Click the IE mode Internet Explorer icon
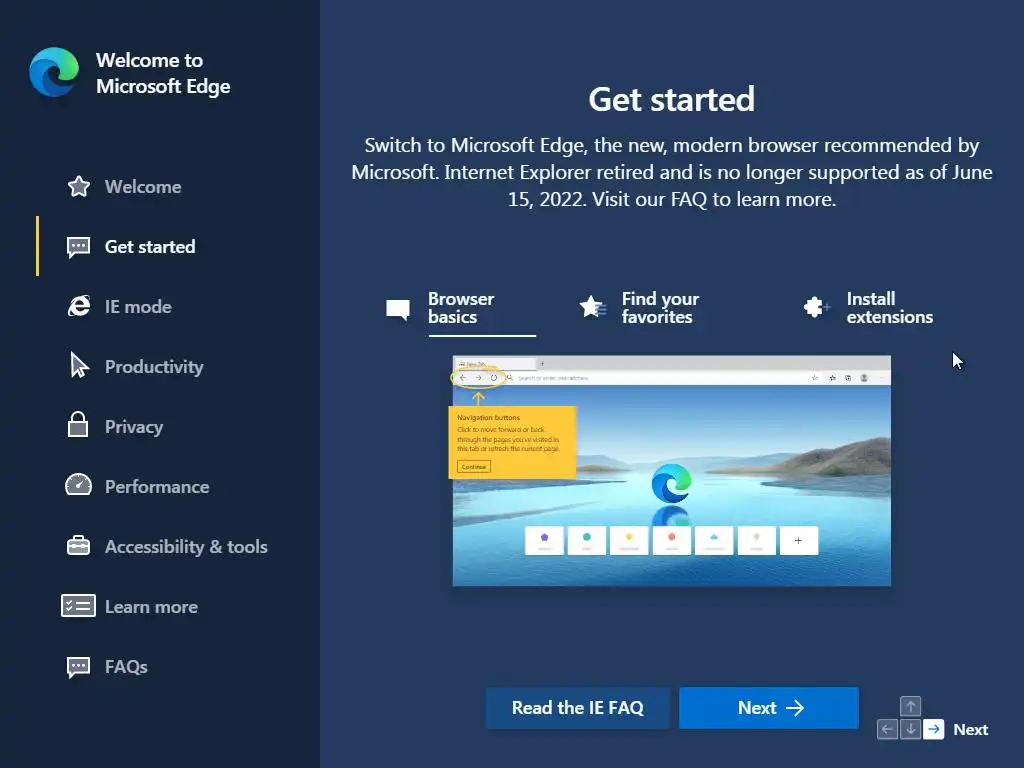 coord(78,306)
